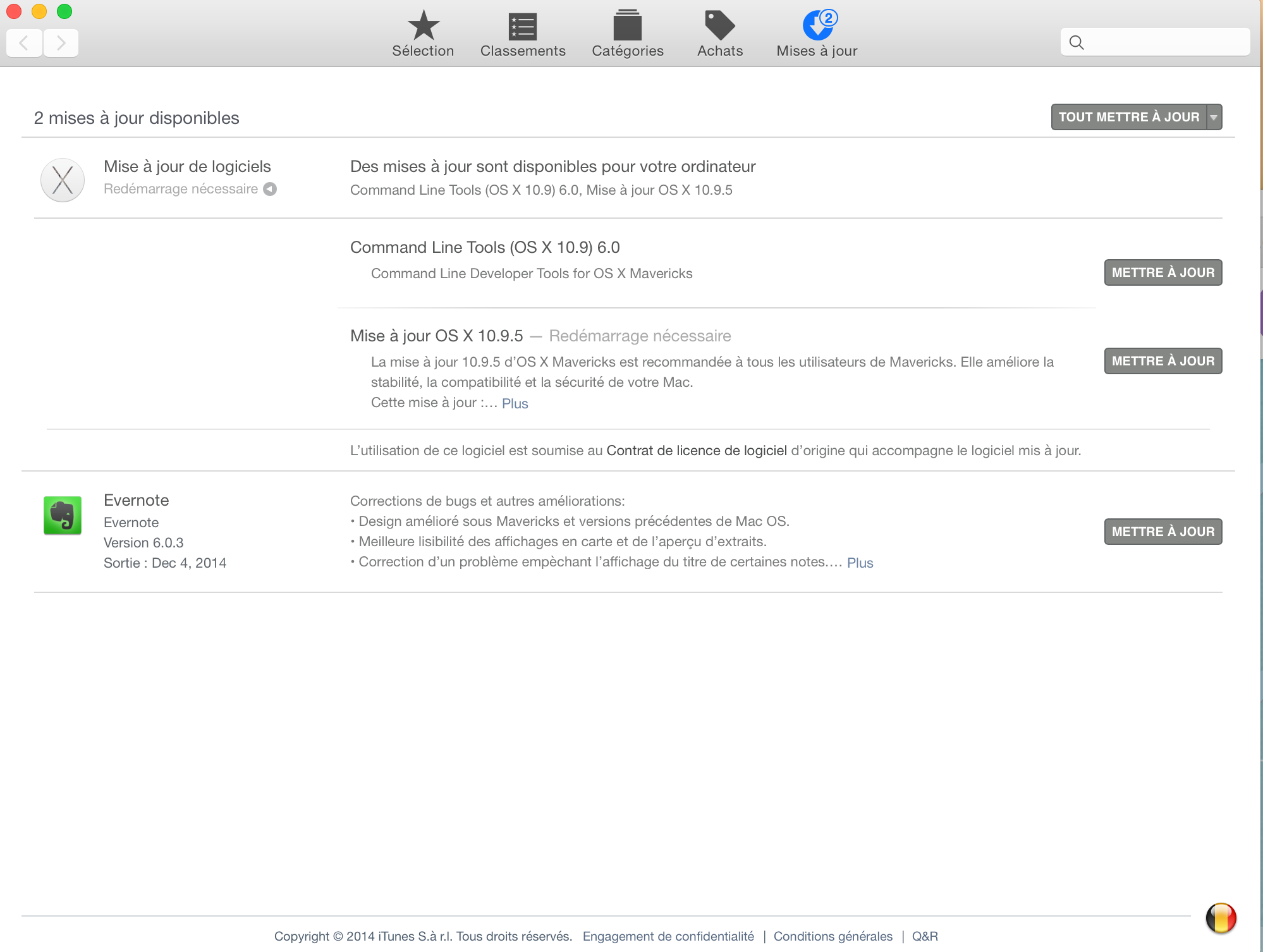Click Mise à jour OS X 10.9.5 heading
Screen dimensions: 1263x952
[x=437, y=336]
